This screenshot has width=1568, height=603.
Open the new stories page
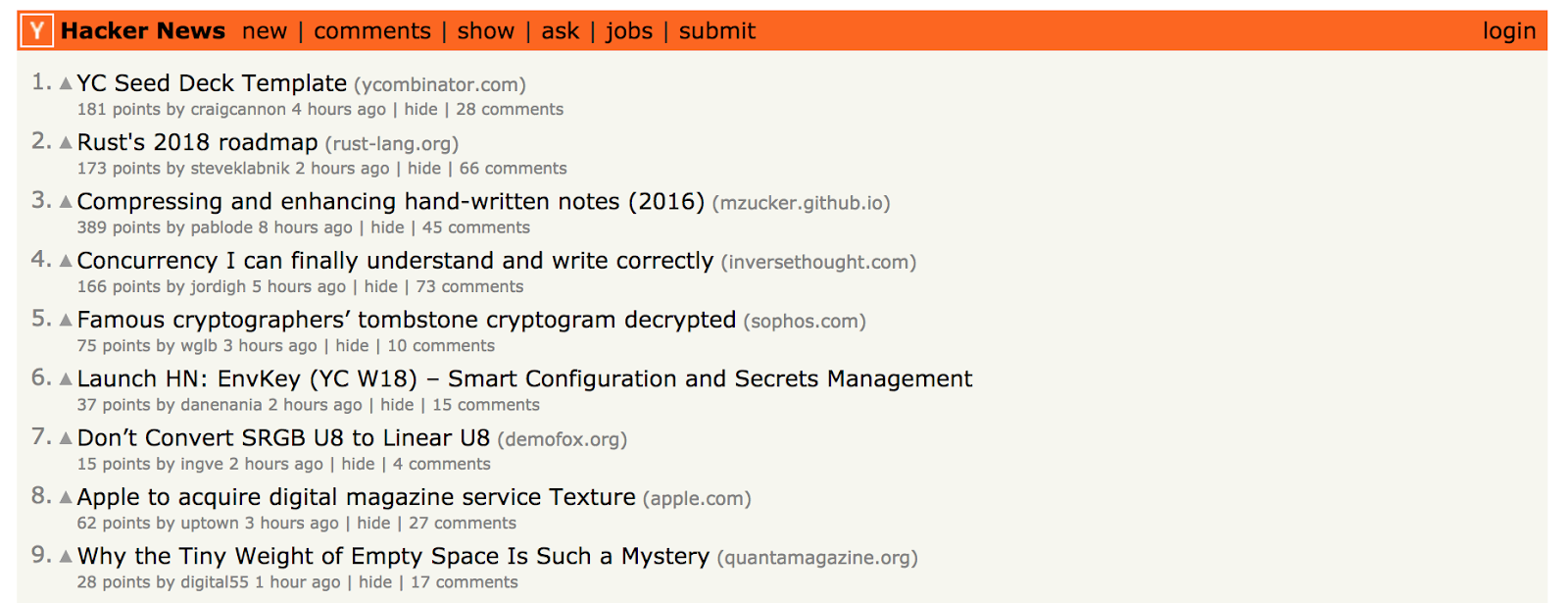tap(265, 31)
